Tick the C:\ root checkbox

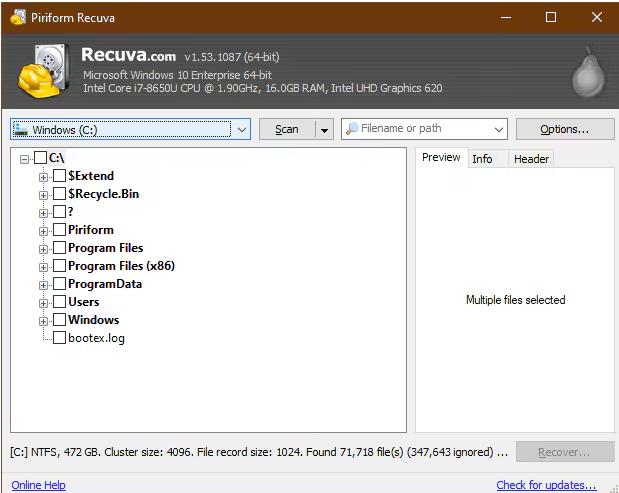click(40, 157)
